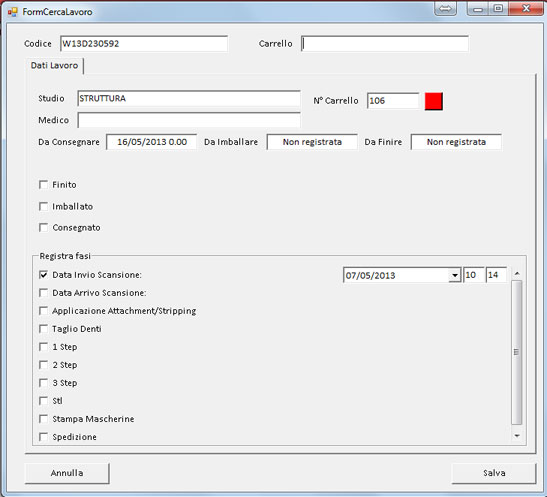The height and width of the screenshot is (497, 547).
Task: Save with the Salva button
Action: (494, 473)
